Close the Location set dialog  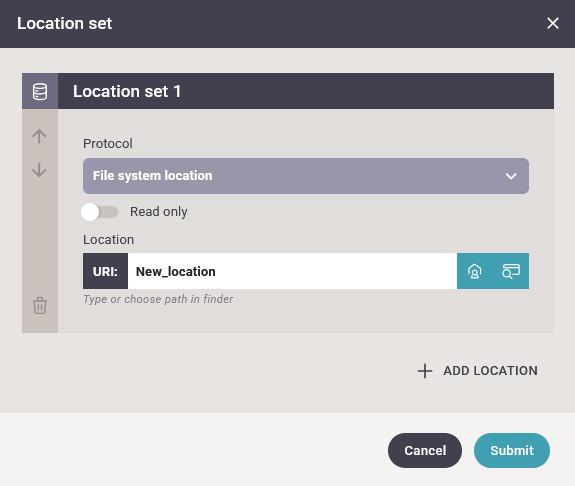(x=553, y=23)
